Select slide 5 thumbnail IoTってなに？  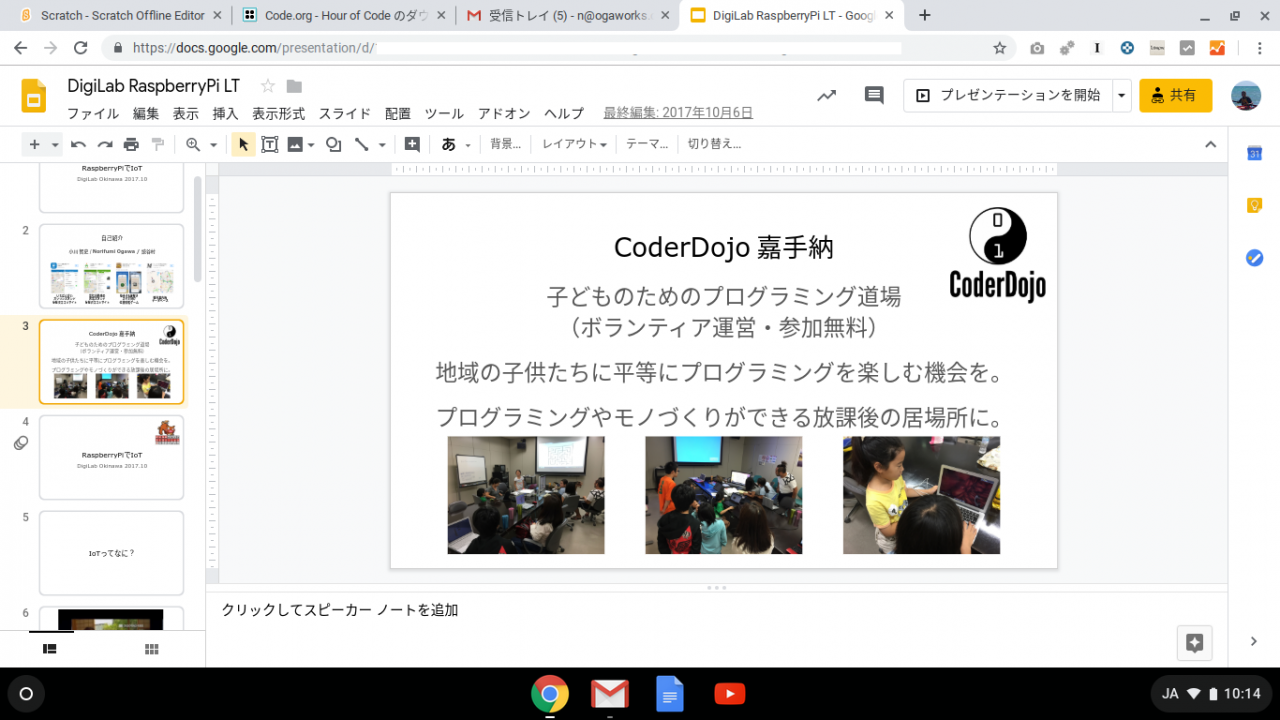click(111, 553)
